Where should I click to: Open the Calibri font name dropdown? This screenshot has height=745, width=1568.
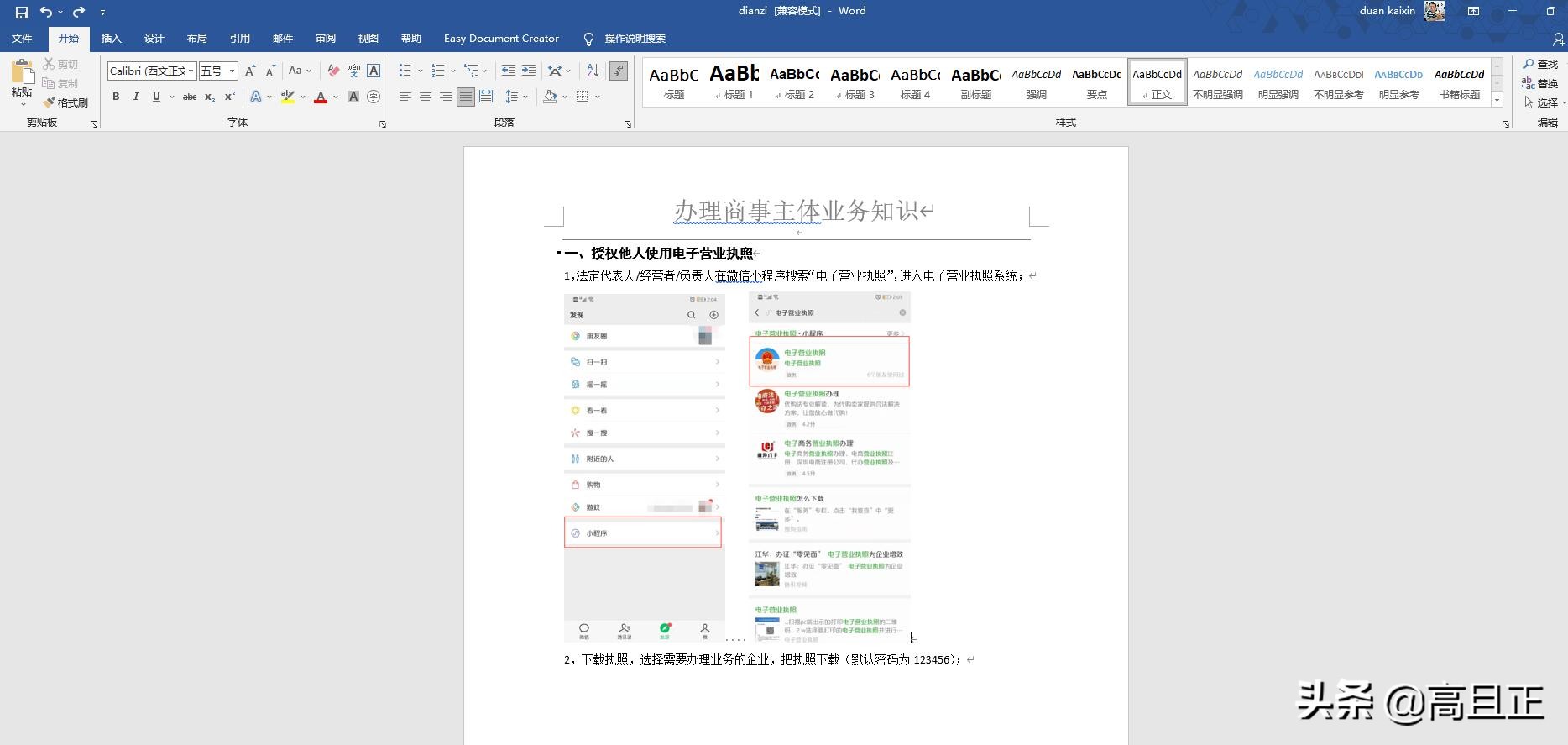(191, 71)
